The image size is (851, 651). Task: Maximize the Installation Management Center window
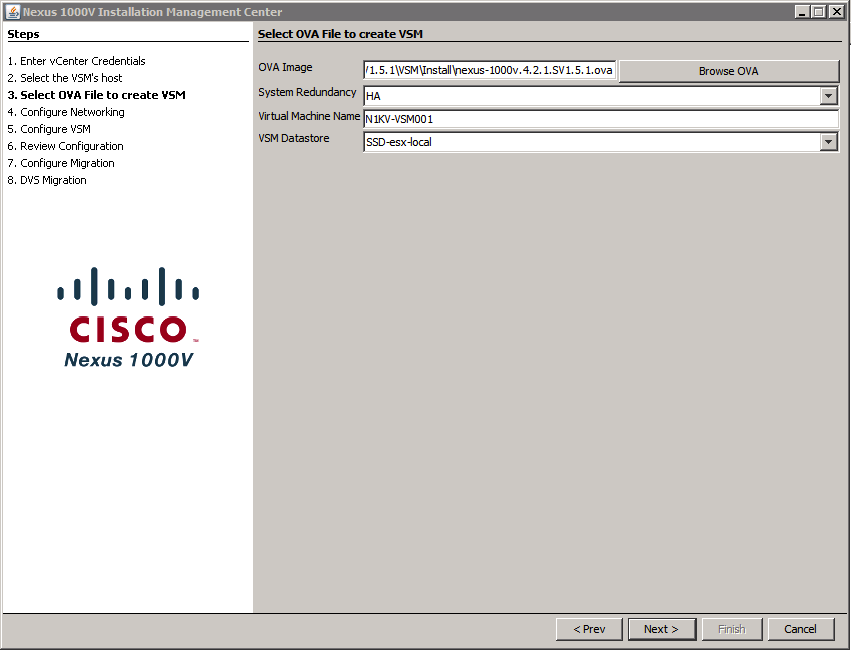click(819, 11)
